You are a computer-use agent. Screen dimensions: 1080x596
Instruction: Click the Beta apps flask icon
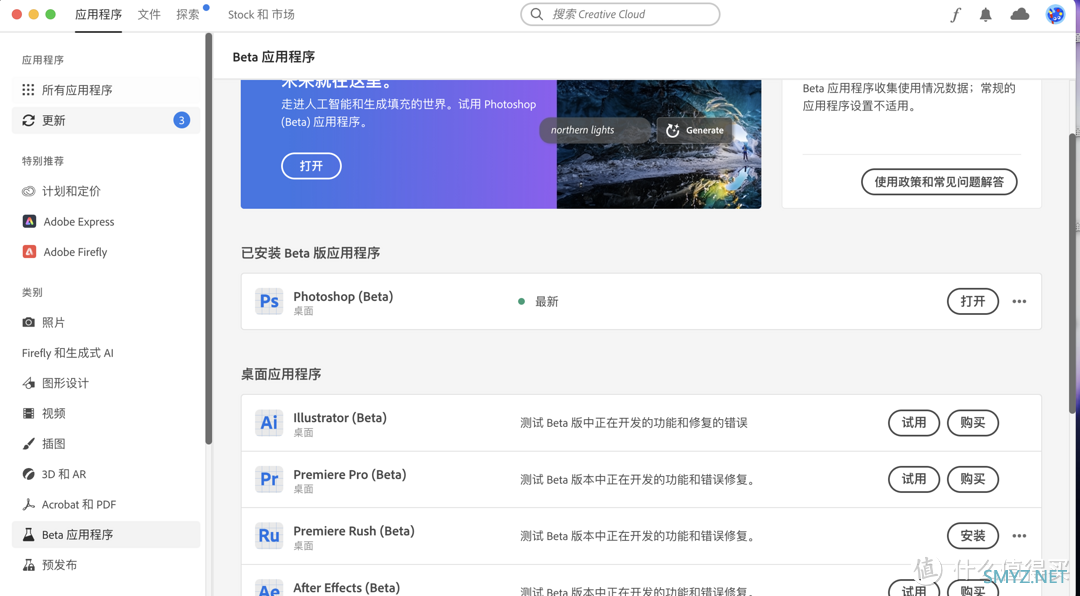click(28, 535)
